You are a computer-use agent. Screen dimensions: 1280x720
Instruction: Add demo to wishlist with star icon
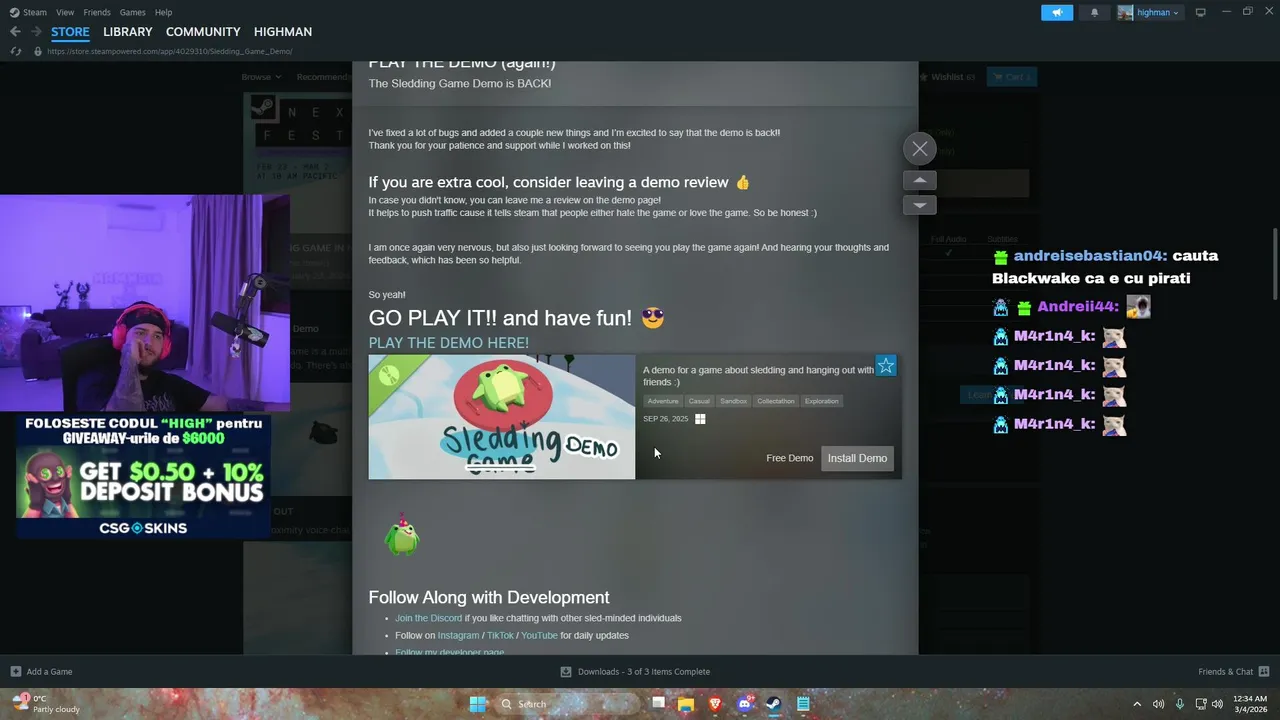pos(886,366)
